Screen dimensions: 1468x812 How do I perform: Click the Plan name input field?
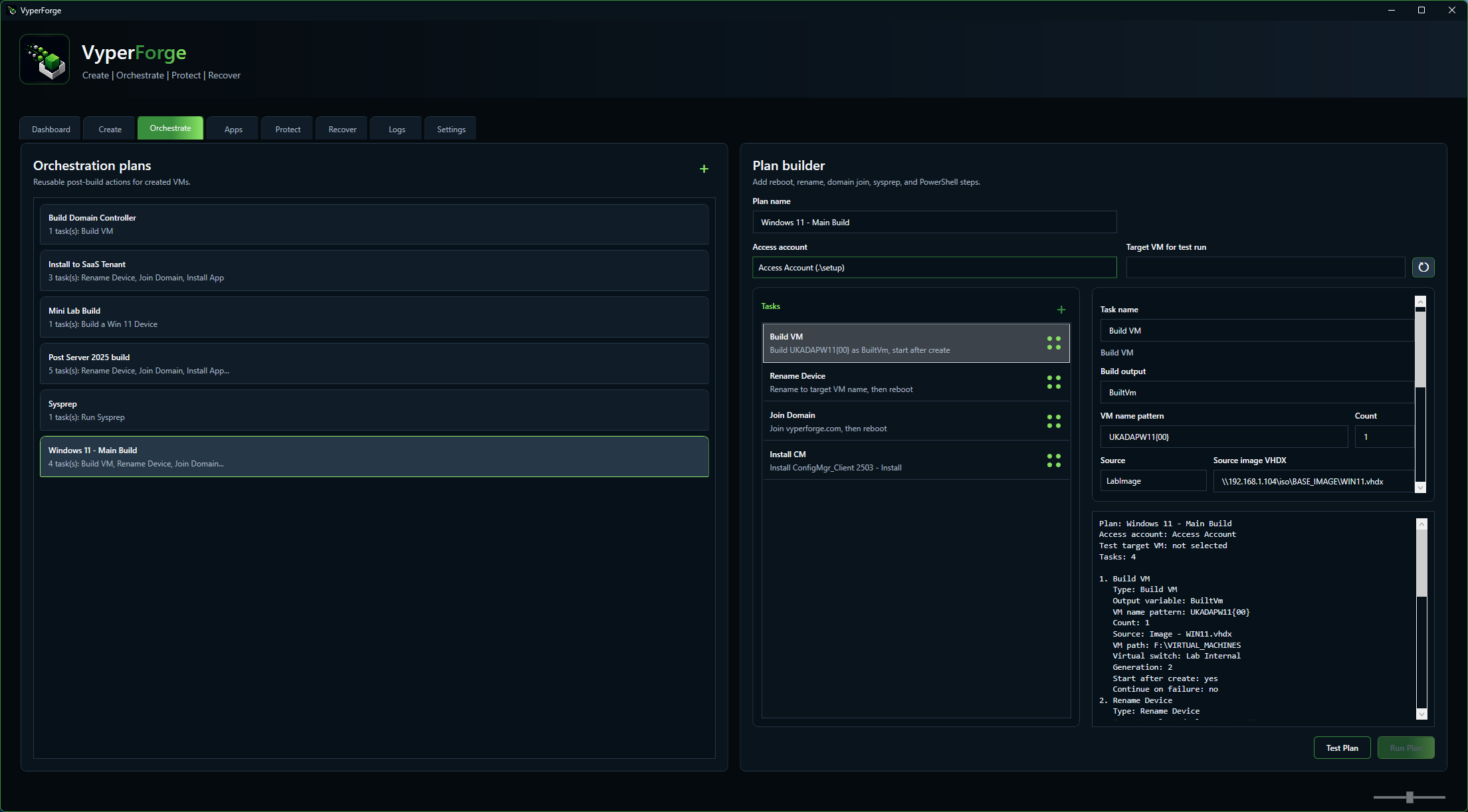[x=934, y=222]
